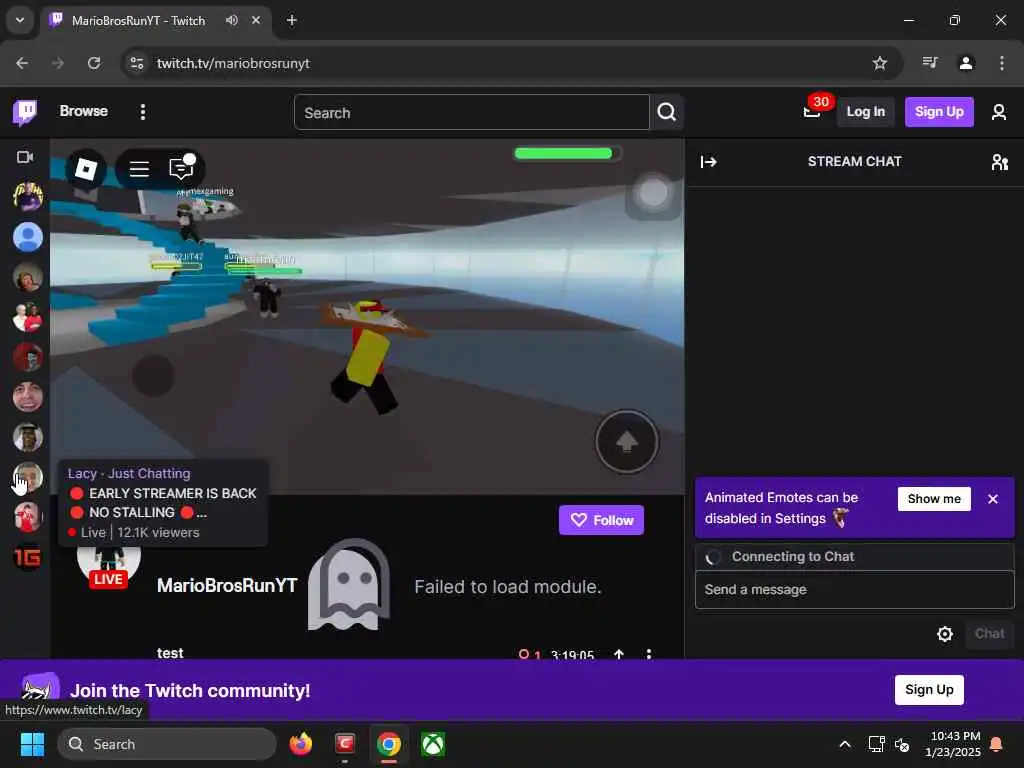Reload the Twitch page
The image size is (1024, 768).
(x=94, y=63)
